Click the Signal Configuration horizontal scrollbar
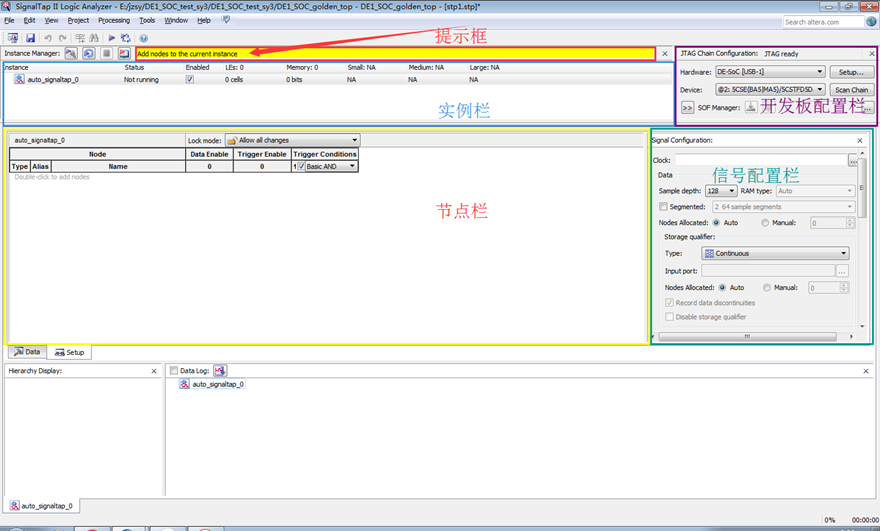This screenshot has height=531, width=880. point(748,336)
